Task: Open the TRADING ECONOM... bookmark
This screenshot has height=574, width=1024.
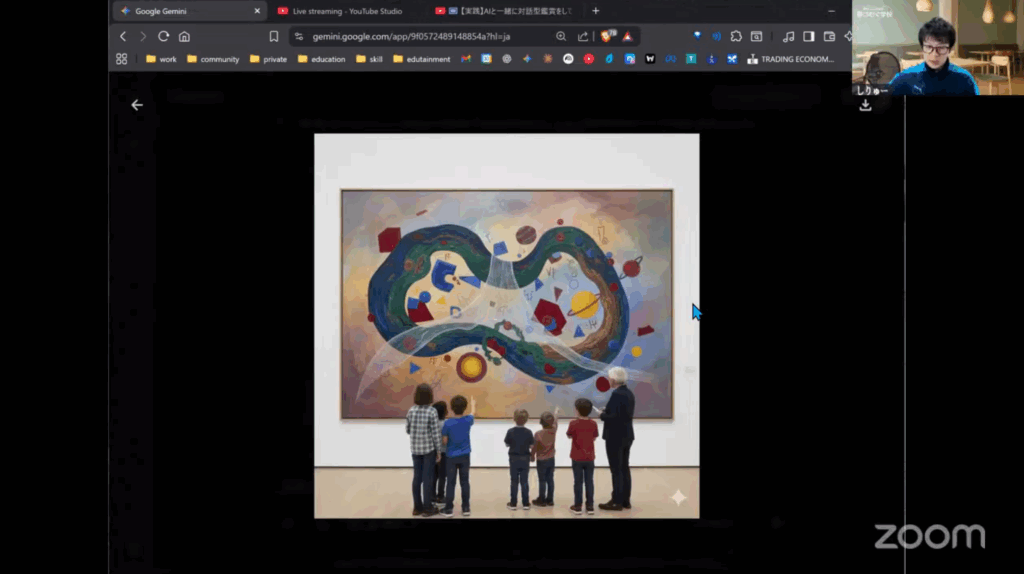Action: 790,59
